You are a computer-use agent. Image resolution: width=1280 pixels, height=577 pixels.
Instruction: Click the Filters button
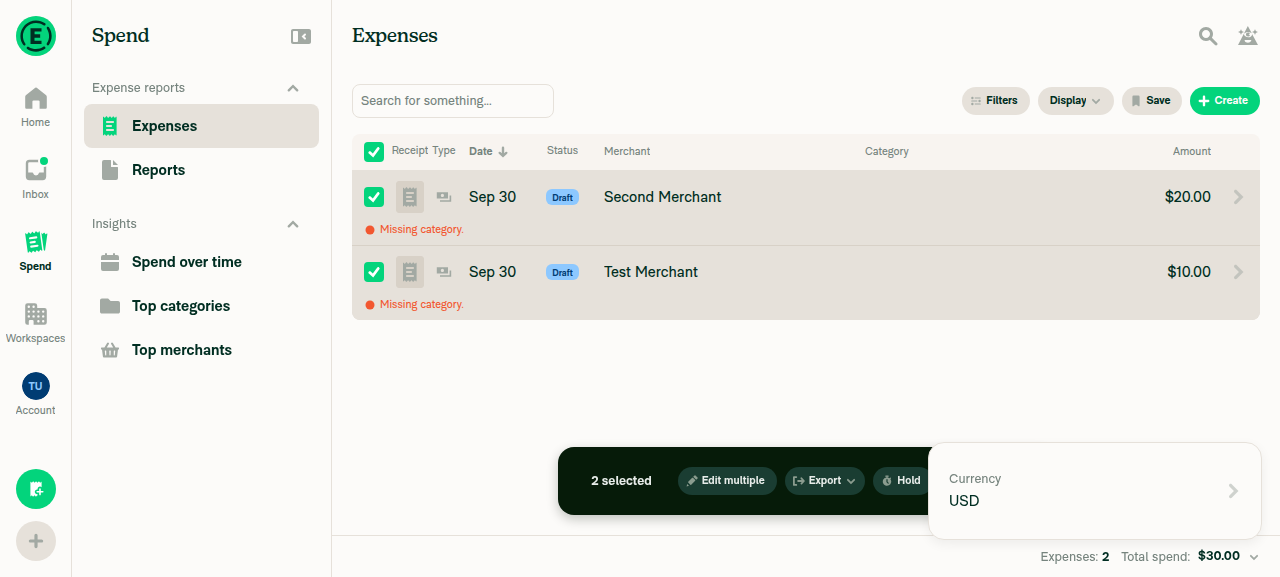(x=995, y=101)
